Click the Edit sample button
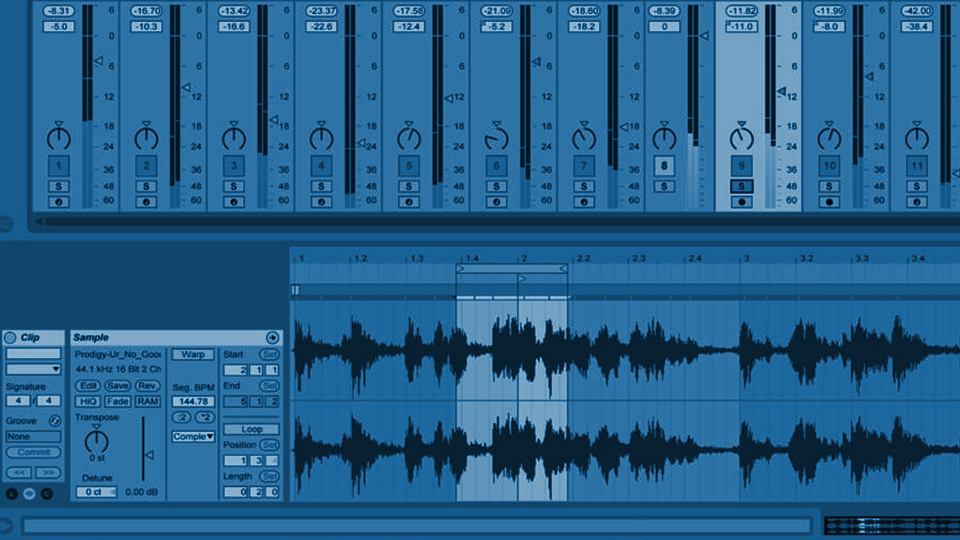 pos(88,386)
